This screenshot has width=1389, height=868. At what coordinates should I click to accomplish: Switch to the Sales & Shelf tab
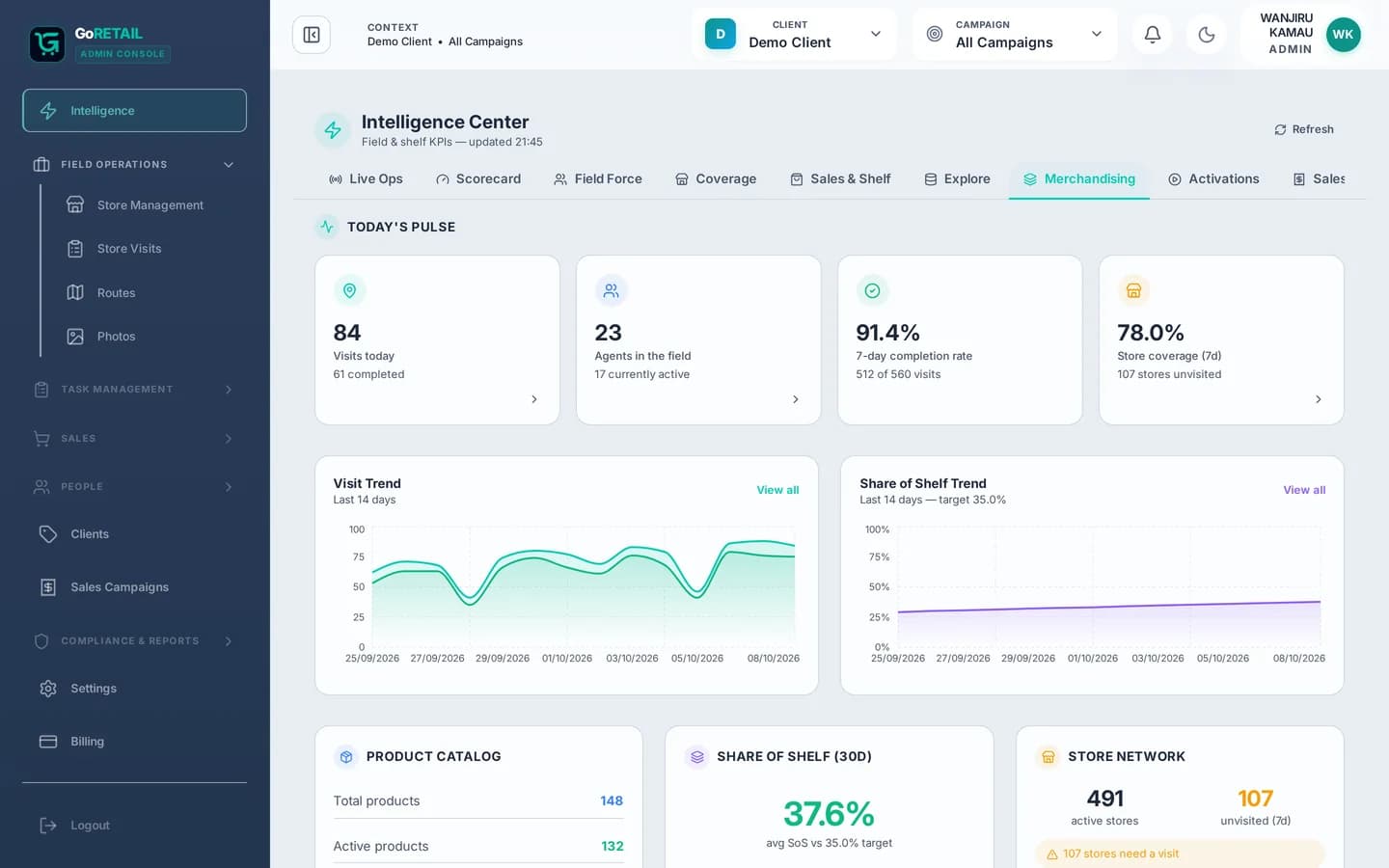tap(841, 179)
